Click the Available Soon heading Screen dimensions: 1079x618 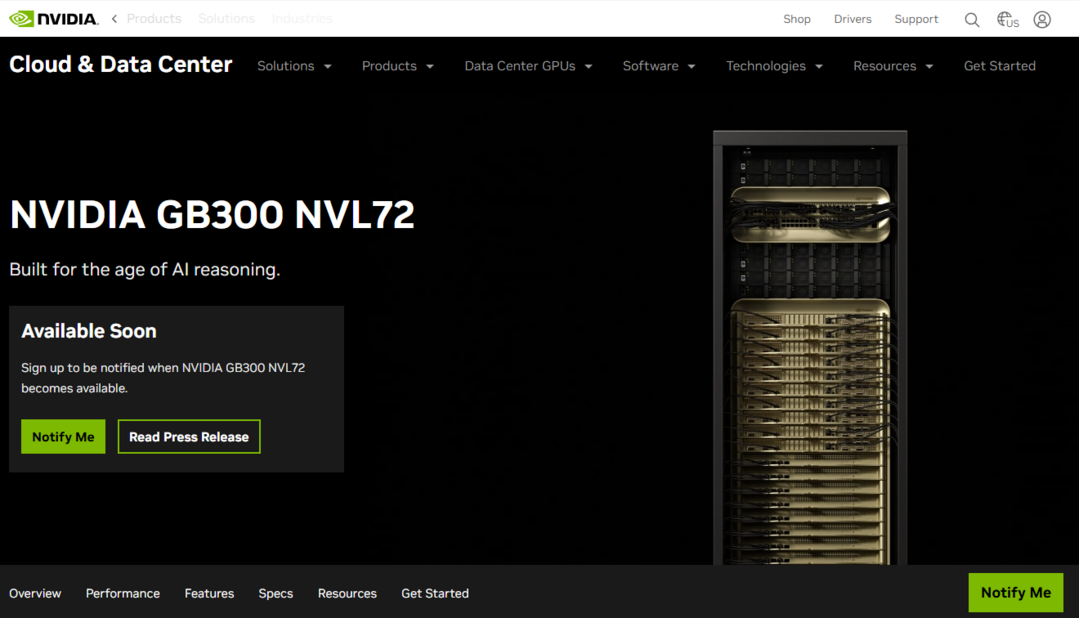click(89, 331)
